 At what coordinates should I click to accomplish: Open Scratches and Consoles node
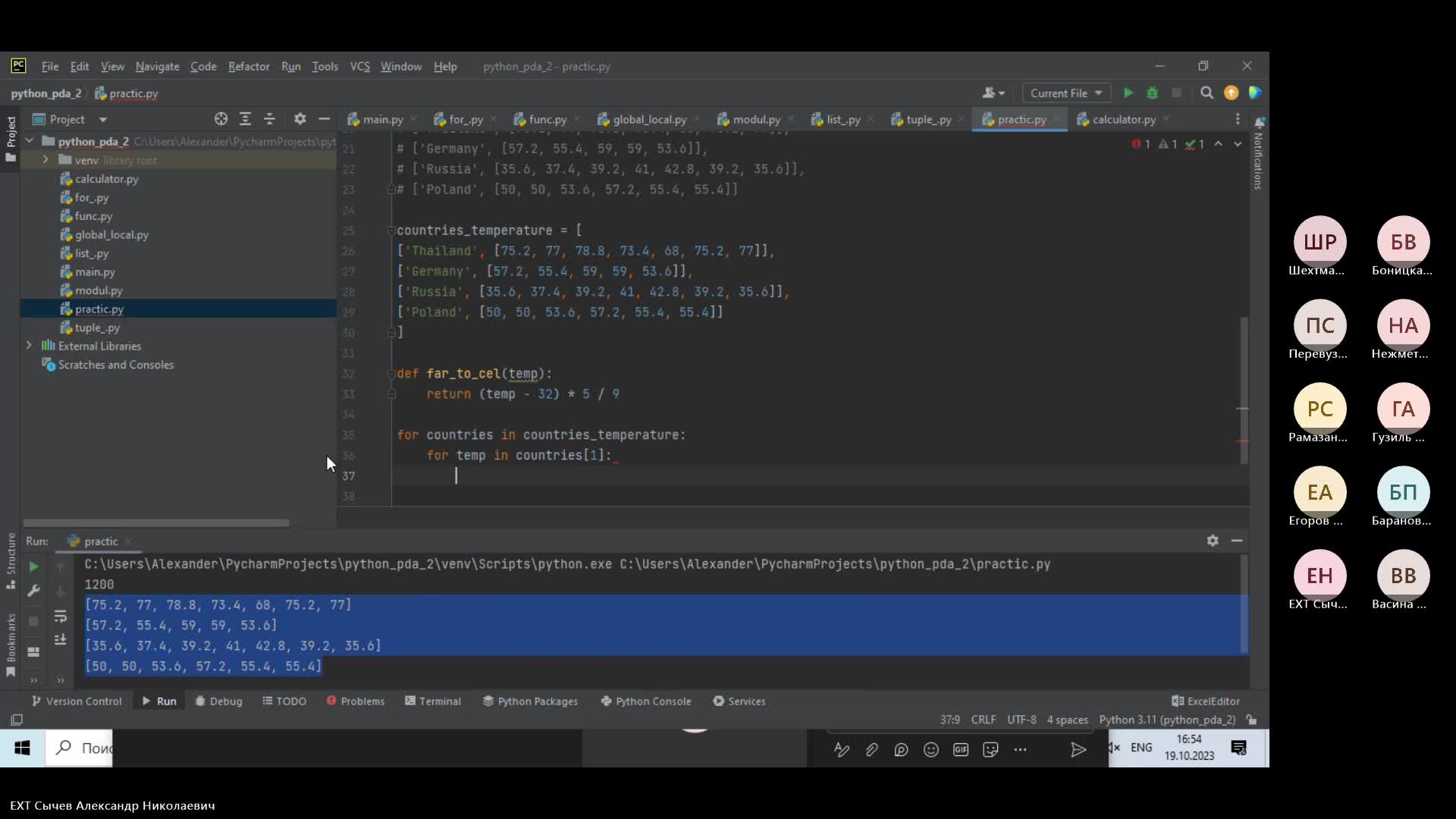point(116,365)
